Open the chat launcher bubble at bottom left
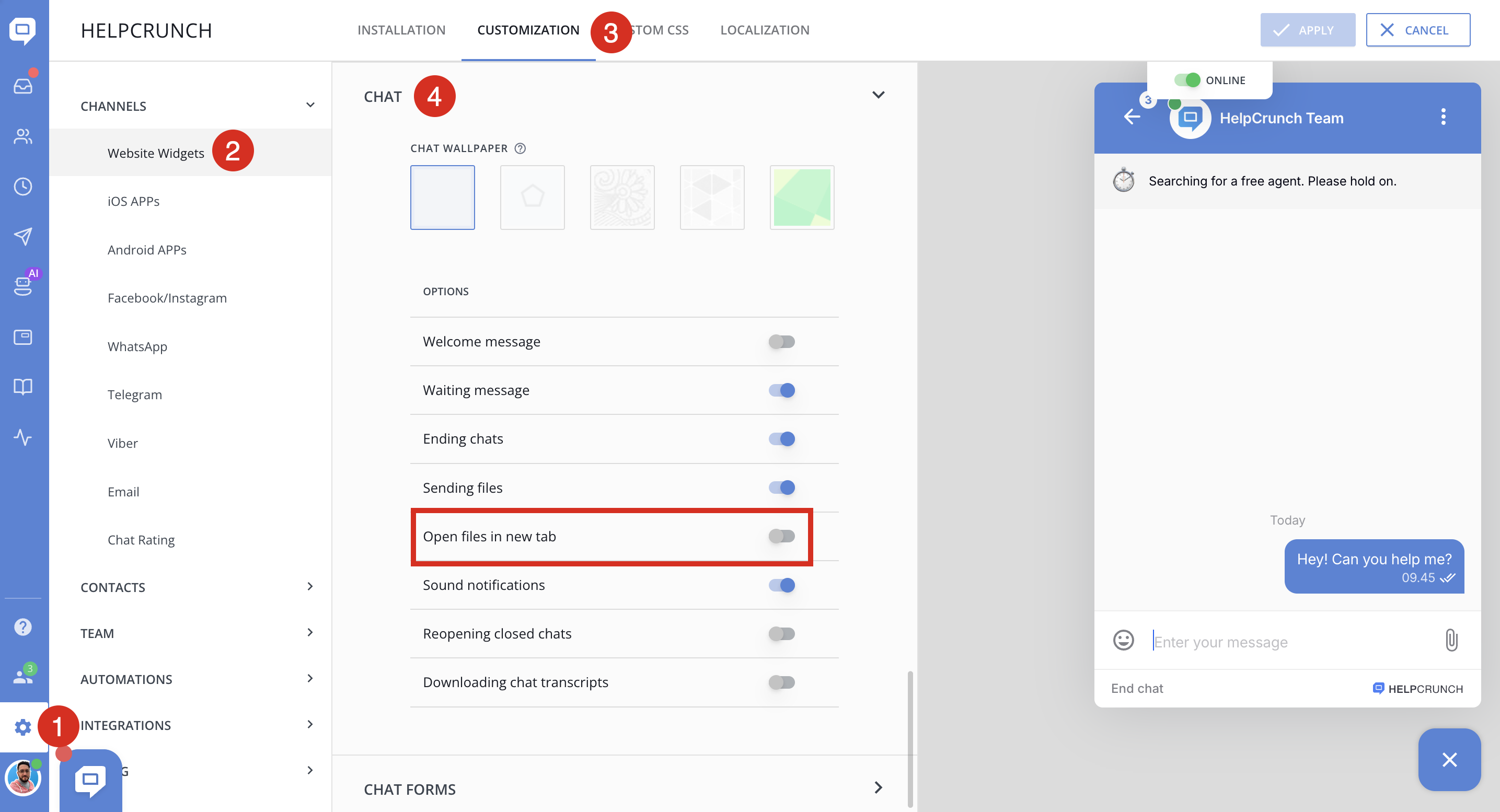Screen dimensions: 1500x812 pos(90,781)
